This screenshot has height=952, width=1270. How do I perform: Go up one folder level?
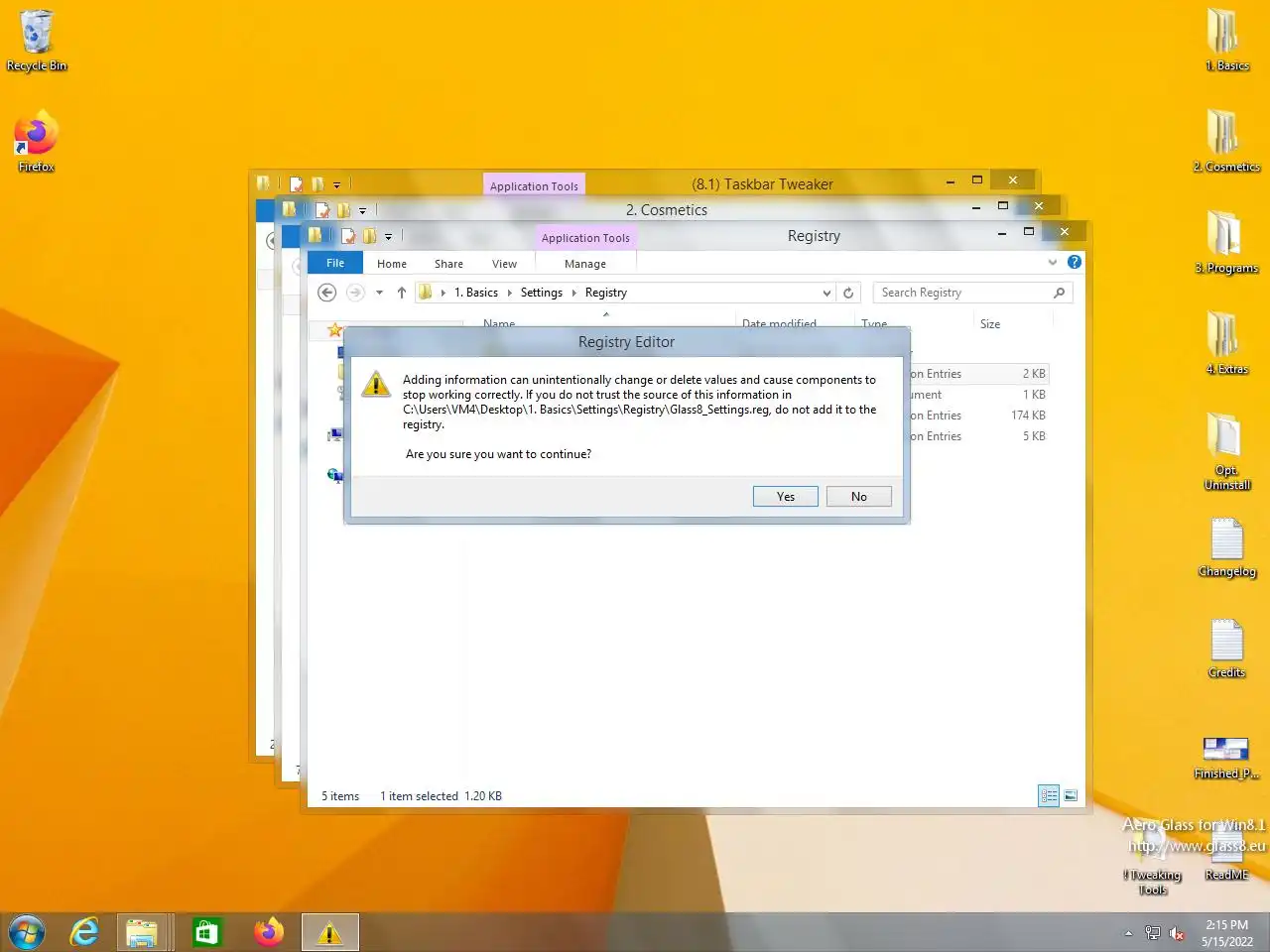[x=401, y=293]
